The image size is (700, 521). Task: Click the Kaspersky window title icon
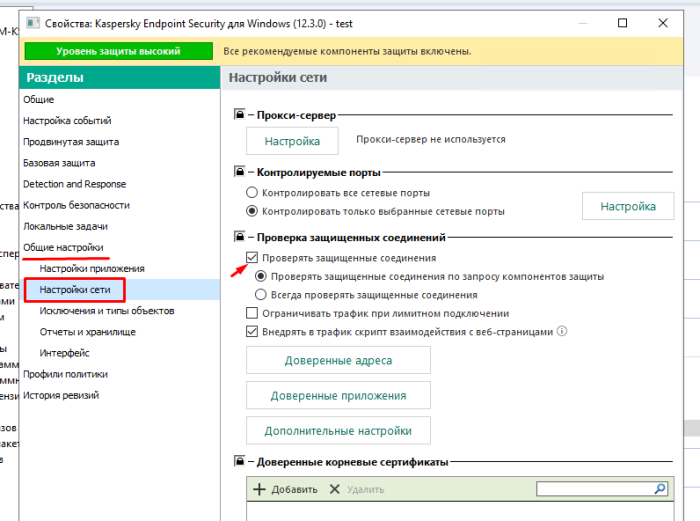pyautogui.click(x=33, y=23)
